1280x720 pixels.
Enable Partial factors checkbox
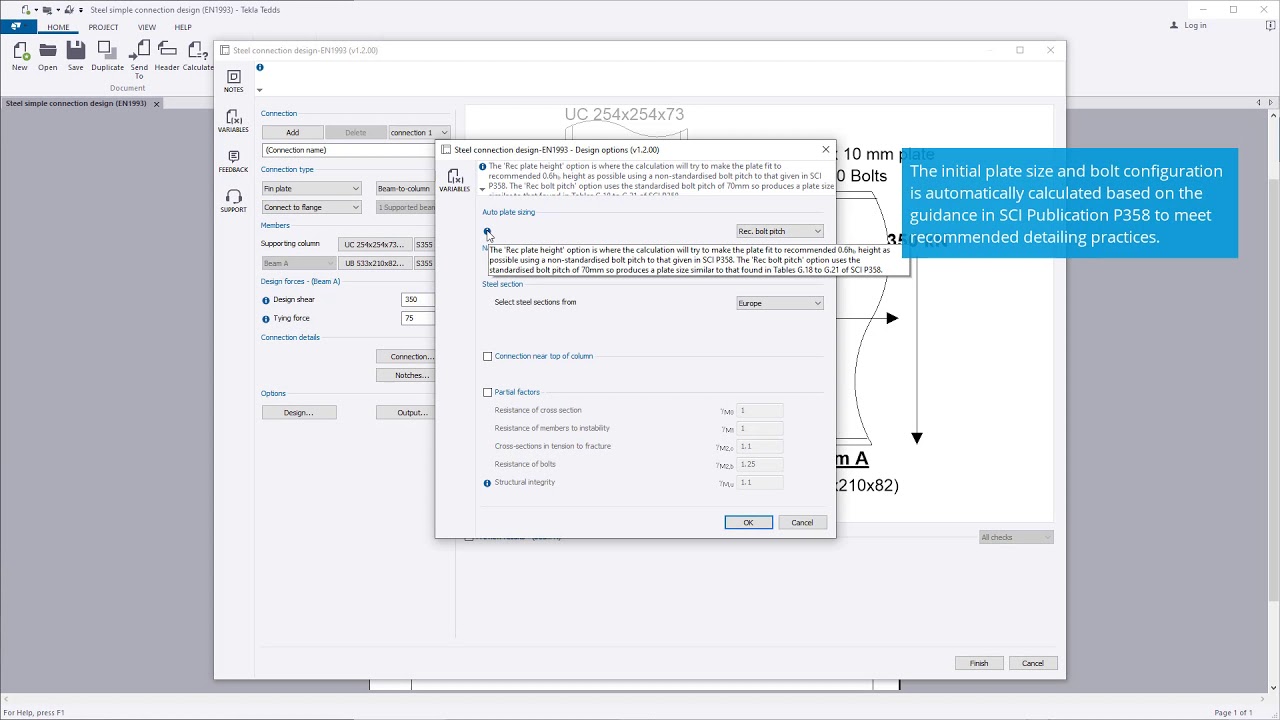[x=487, y=393]
